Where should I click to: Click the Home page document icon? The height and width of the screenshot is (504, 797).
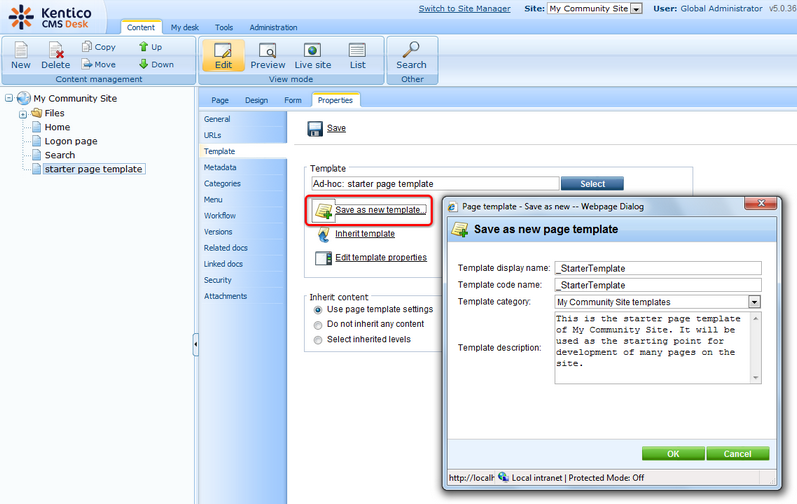click(x=37, y=127)
